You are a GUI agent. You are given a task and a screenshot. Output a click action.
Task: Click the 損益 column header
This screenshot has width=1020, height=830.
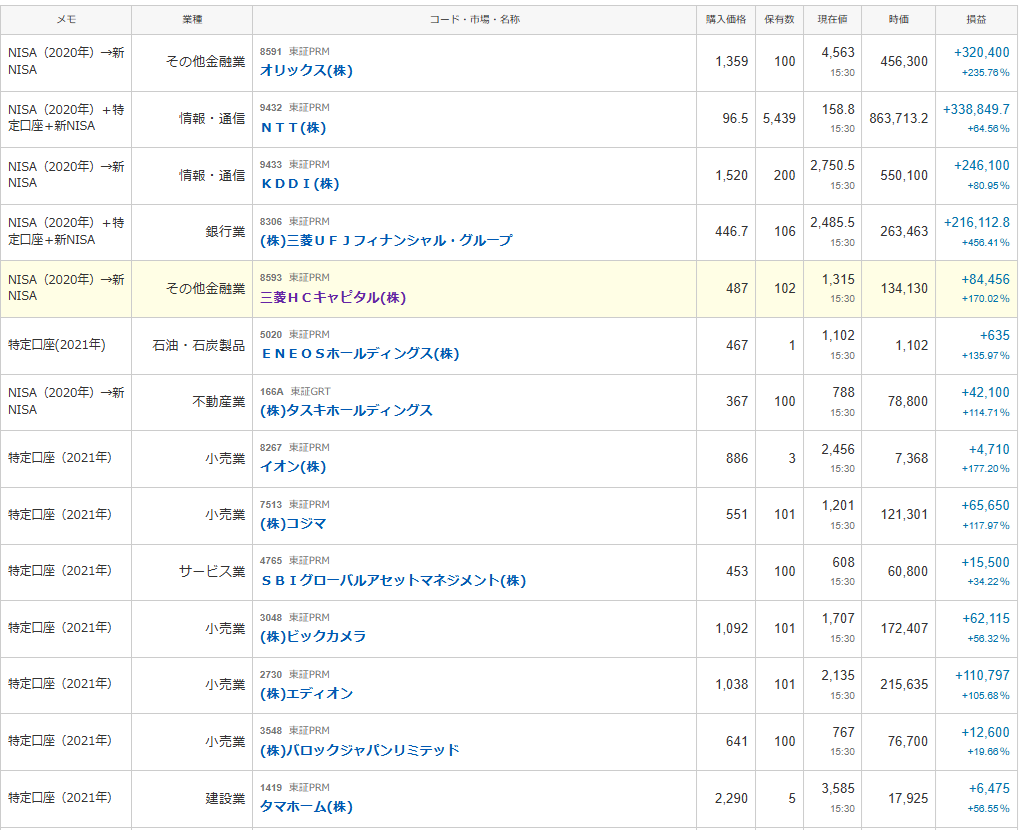tap(974, 20)
